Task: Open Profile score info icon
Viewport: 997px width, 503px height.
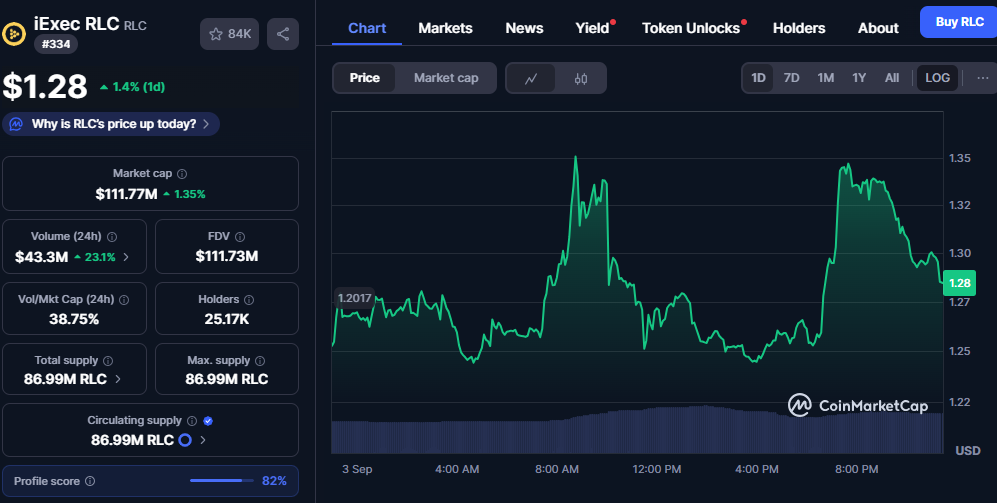Action: pyautogui.click(x=90, y=481)
